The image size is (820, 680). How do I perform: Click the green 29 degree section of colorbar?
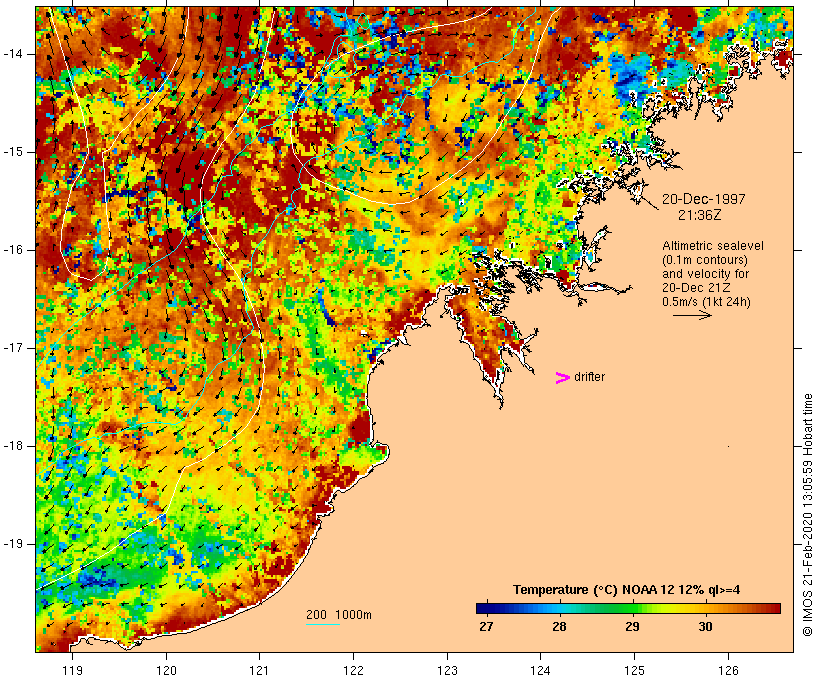[633, 608]
